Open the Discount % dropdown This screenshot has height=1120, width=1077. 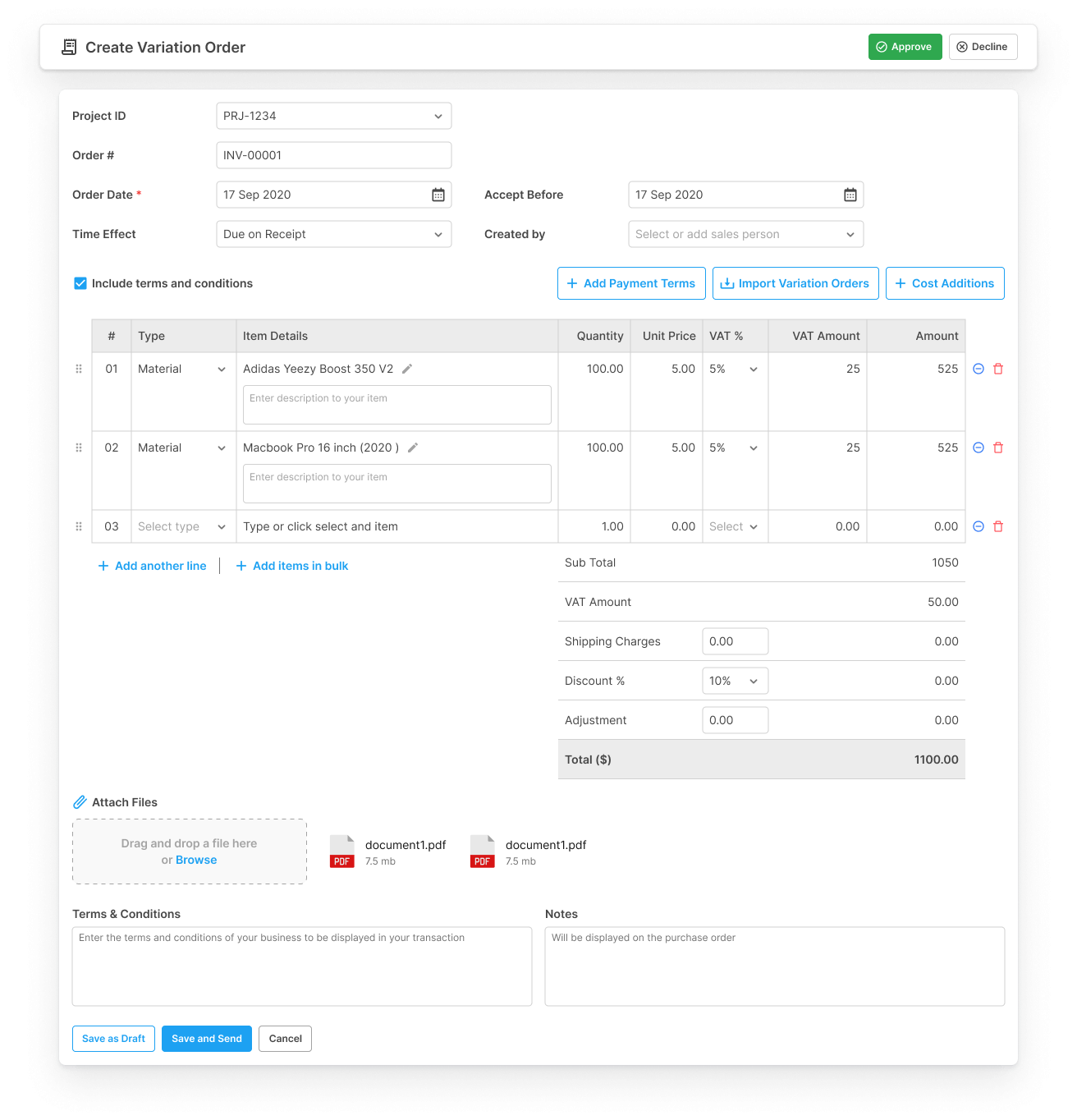tap(735, 681)
